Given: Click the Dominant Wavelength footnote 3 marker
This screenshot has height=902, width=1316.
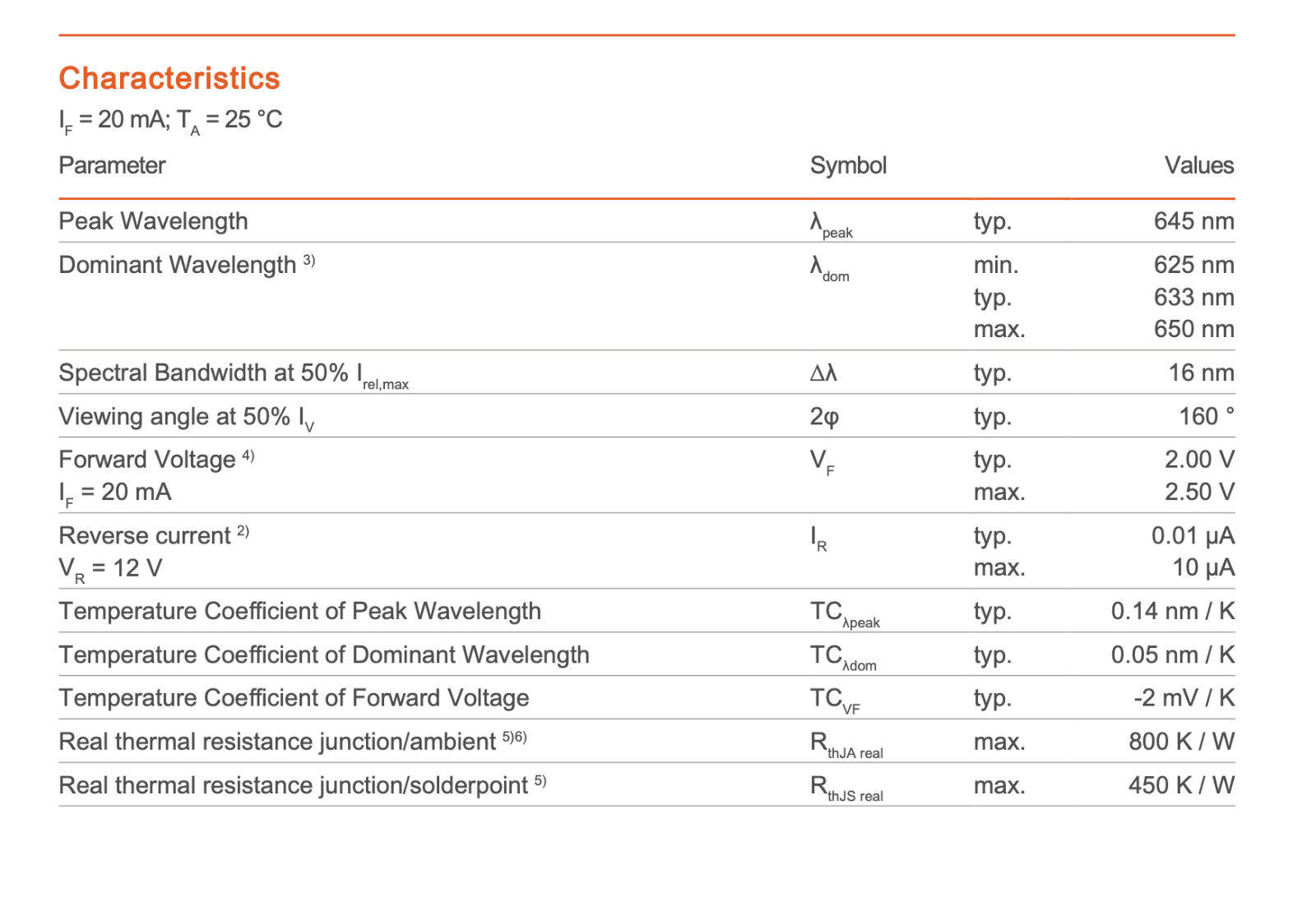Looking at the screenshot, I should (308, 260).
